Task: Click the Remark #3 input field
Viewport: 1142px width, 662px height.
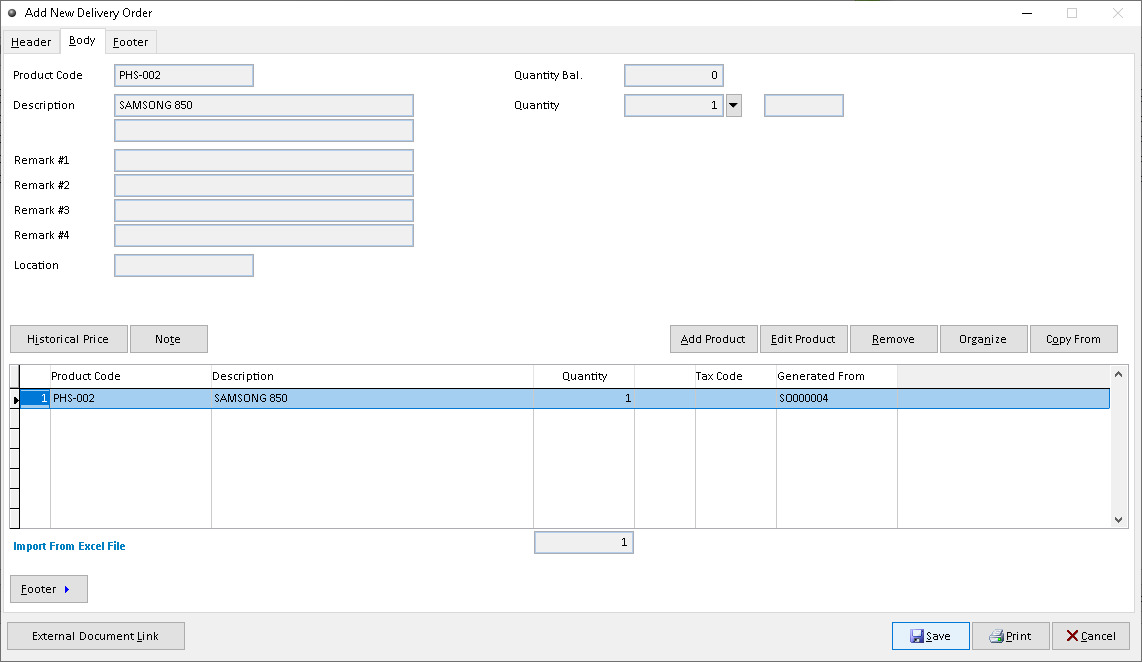Action: point(264,210)
